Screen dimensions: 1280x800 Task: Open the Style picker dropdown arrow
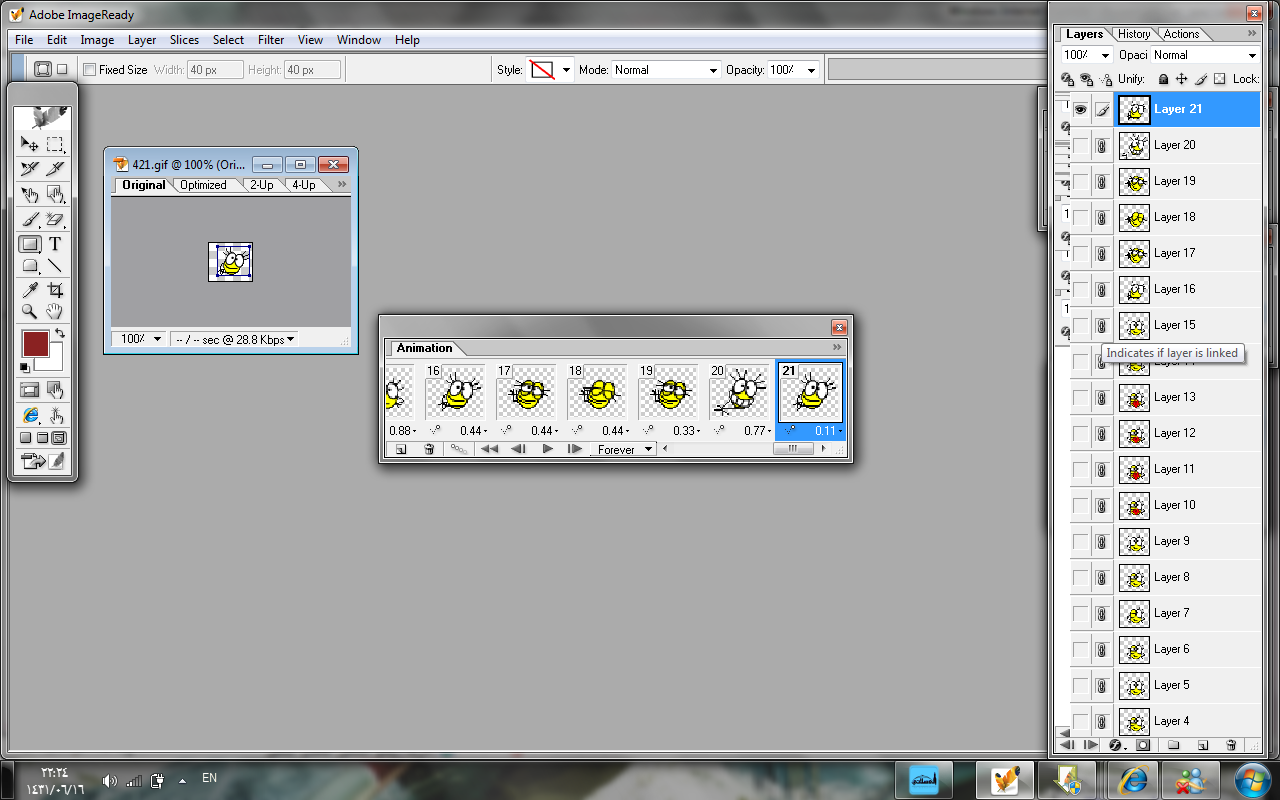pyautogui.click(x=566, y=70)
